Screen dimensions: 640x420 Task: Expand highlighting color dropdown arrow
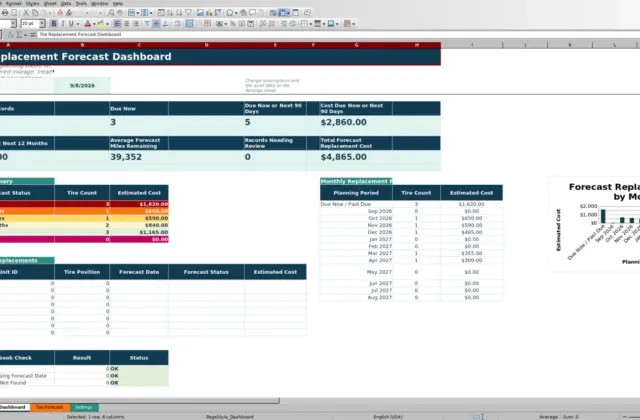(107, 24)
